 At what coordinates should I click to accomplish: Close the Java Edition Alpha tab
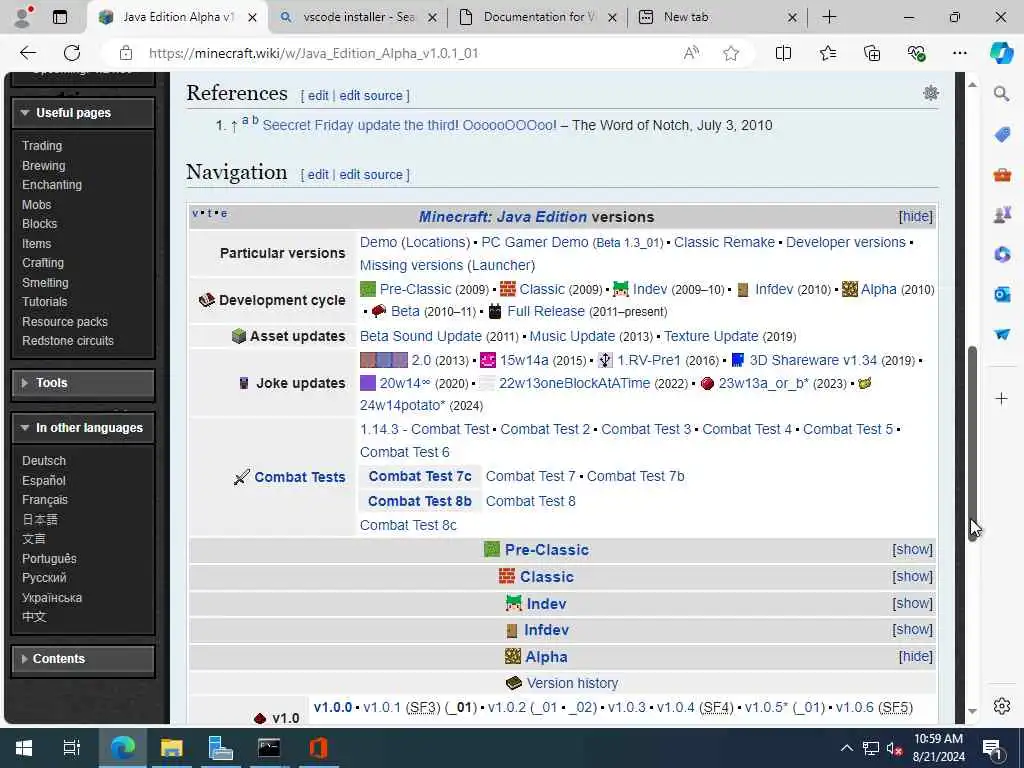tap(252, 18)
